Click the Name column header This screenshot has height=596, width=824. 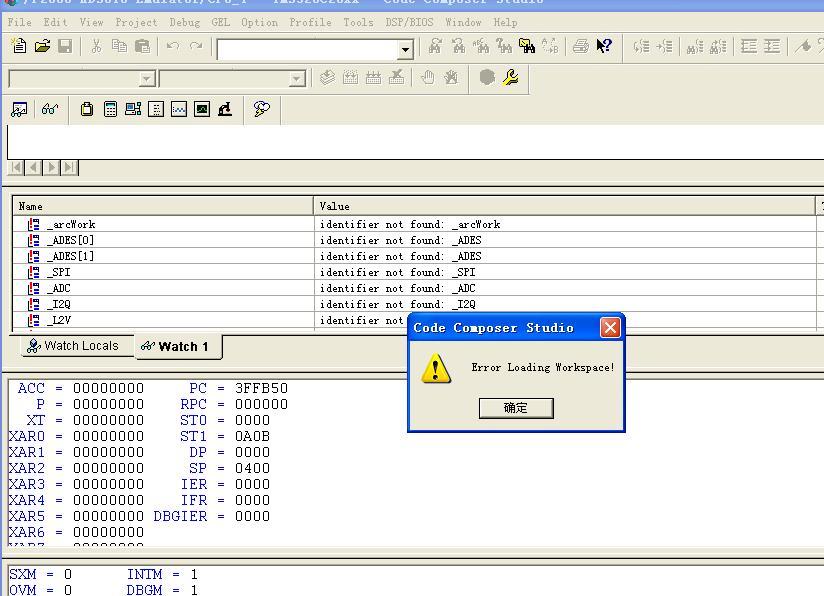click(x=163, y=206)
